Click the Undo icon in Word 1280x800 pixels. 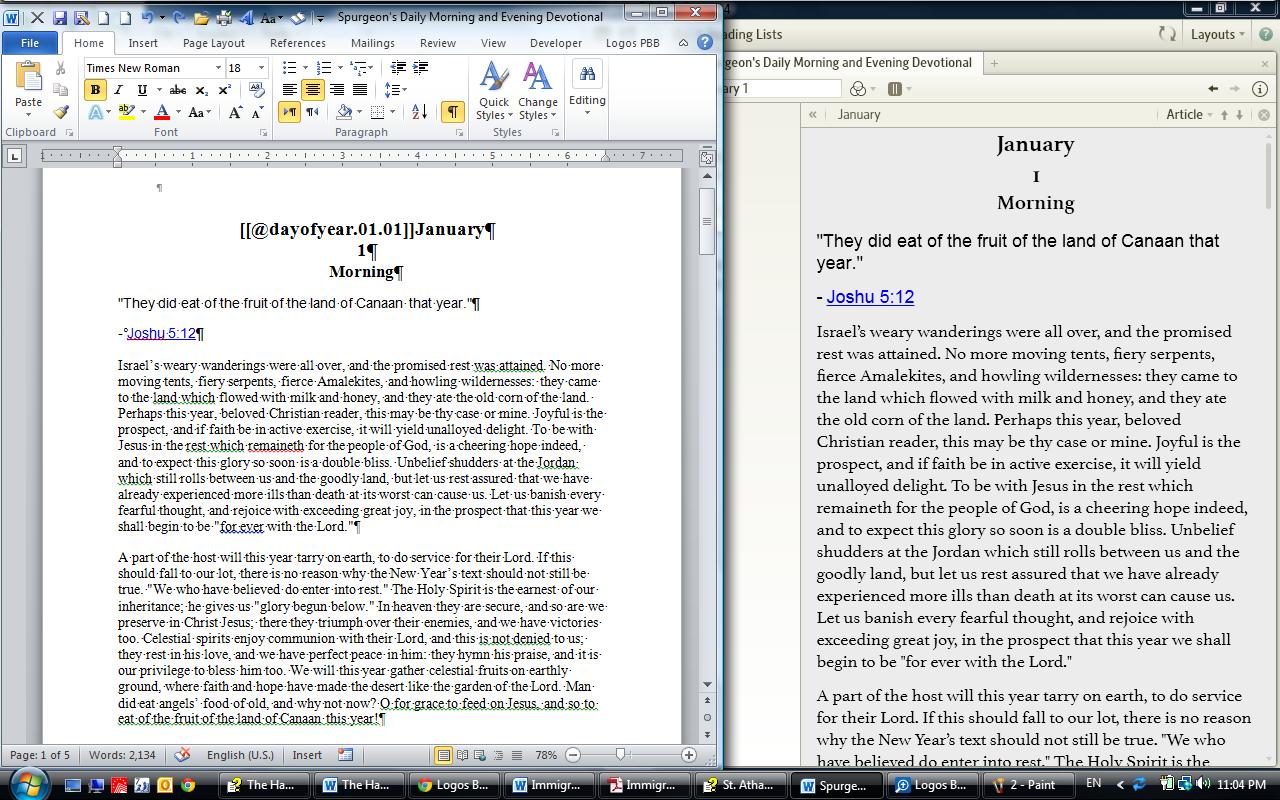[x=148, y=17]
